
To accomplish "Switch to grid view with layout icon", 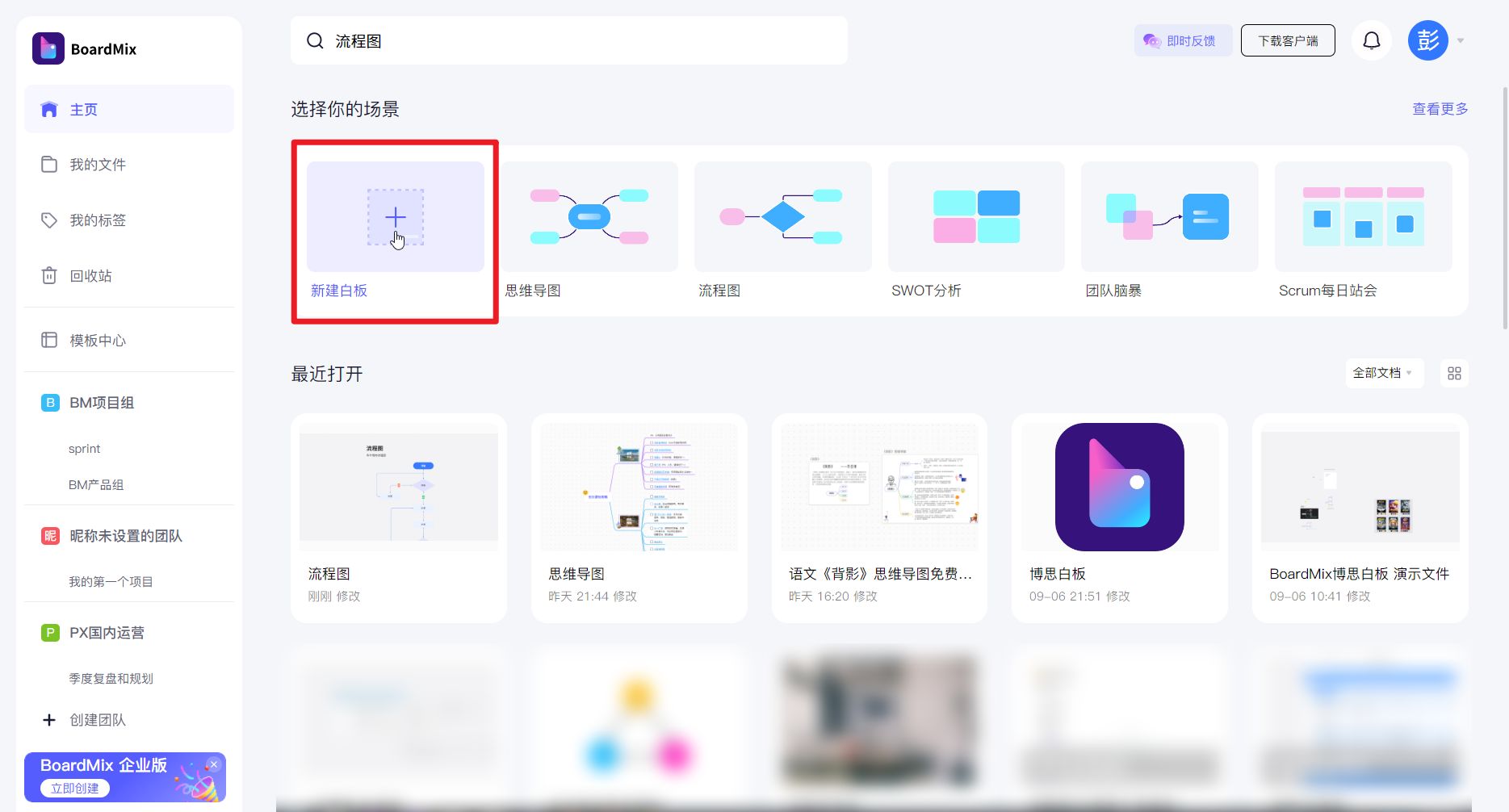I will (1454, 373).
